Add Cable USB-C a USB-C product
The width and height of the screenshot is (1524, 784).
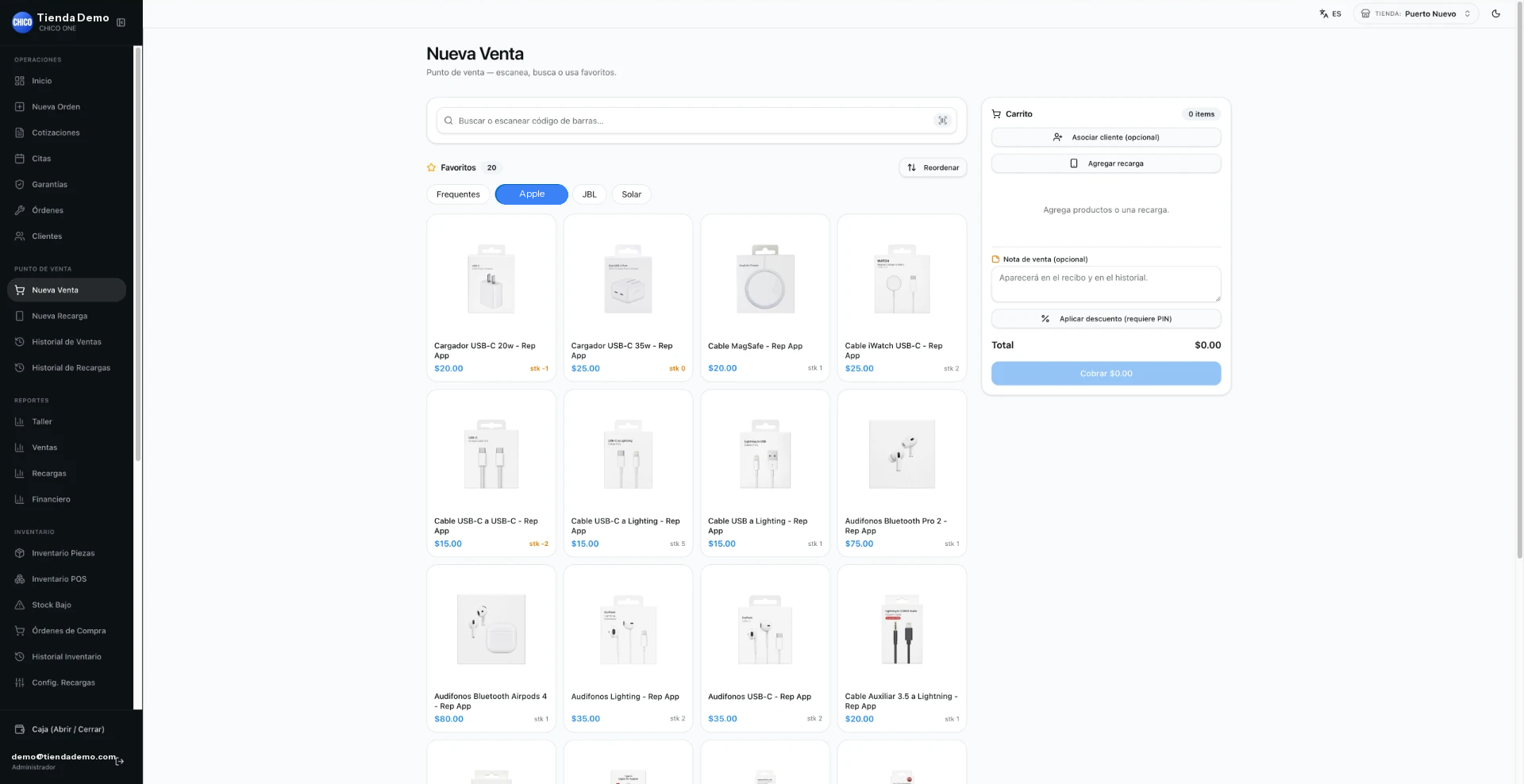tap(491, 473)
